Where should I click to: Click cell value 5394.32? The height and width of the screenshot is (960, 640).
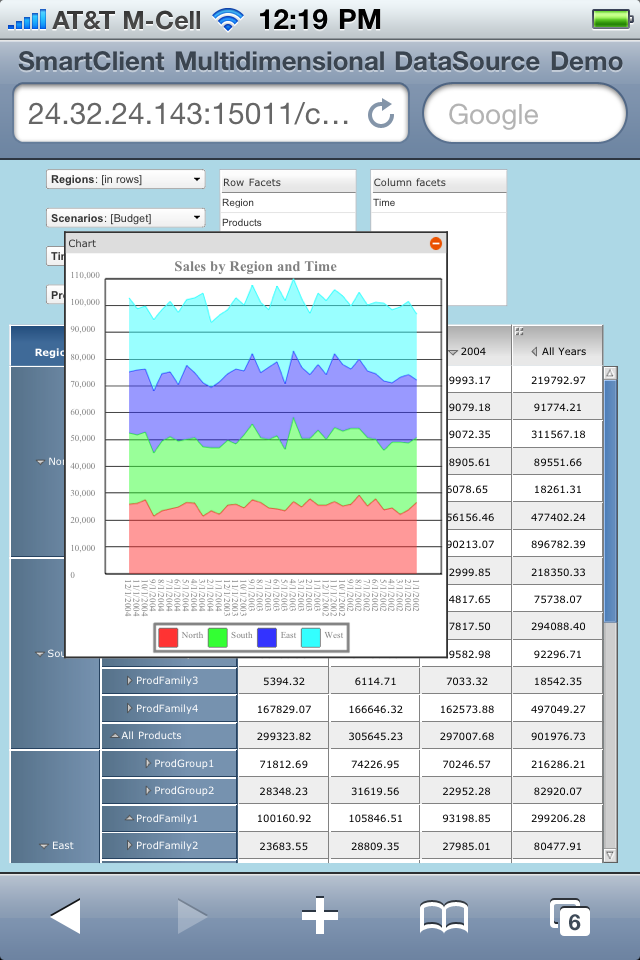(284, 681)
